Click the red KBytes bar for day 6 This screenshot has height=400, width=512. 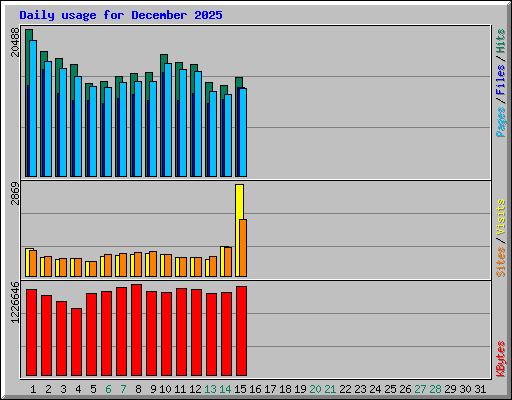(x=106, y=333)
